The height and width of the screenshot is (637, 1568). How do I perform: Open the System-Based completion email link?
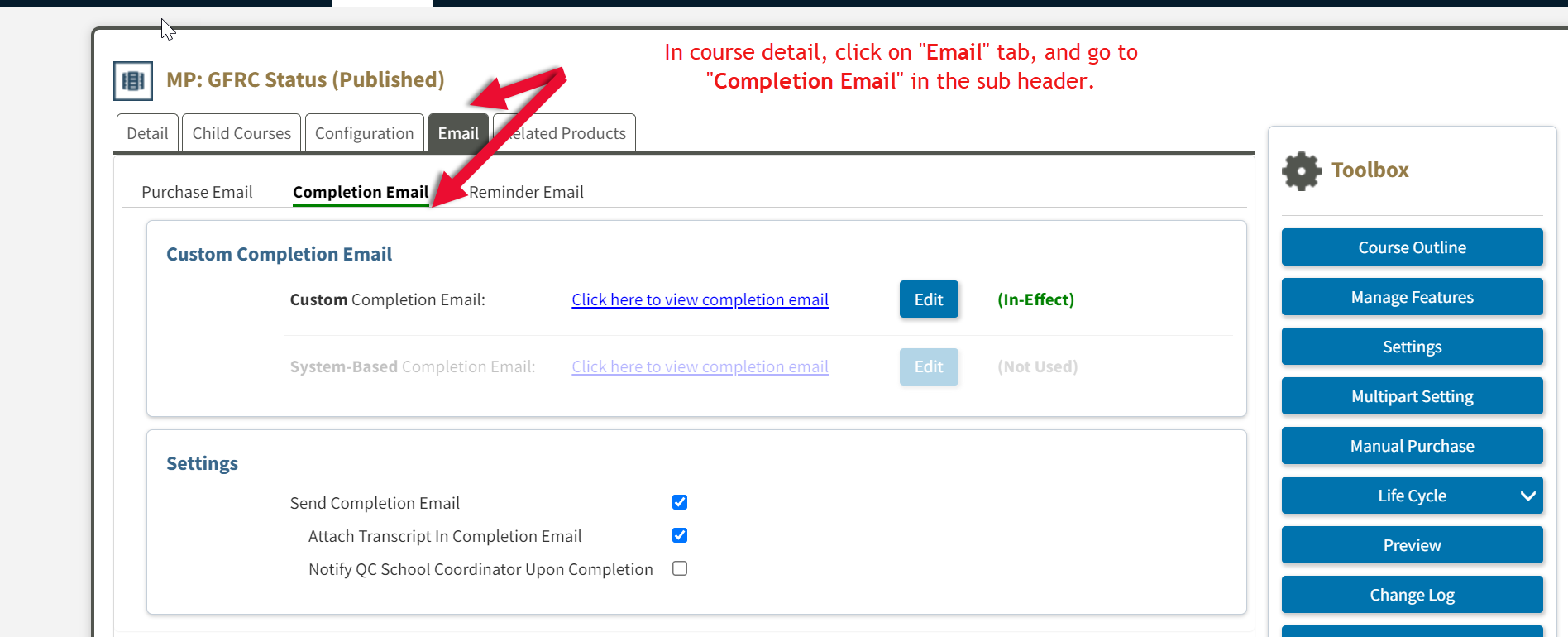[x=699, y=366]
